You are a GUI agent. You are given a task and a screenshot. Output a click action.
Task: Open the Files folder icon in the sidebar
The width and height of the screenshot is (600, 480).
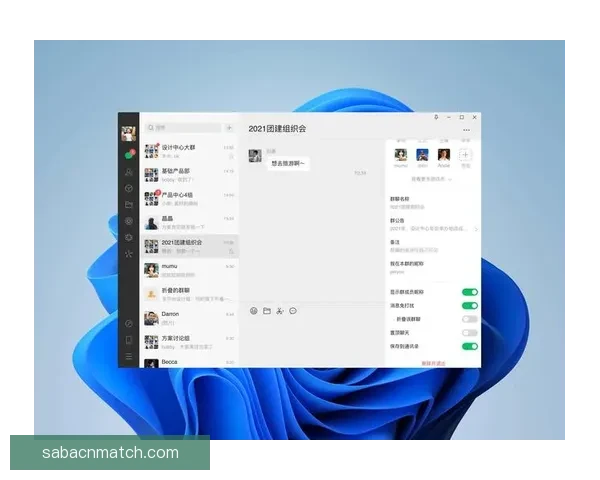click(128, 204)
